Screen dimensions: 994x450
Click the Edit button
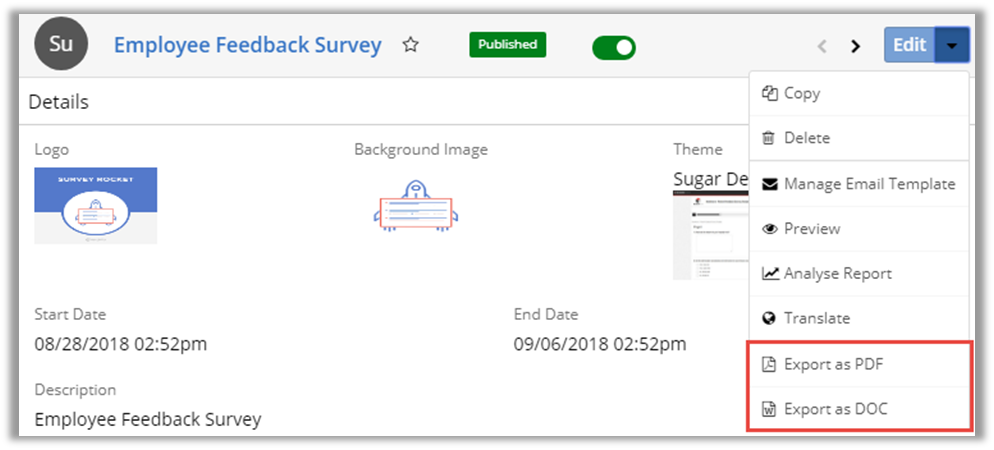click(909, 45)
